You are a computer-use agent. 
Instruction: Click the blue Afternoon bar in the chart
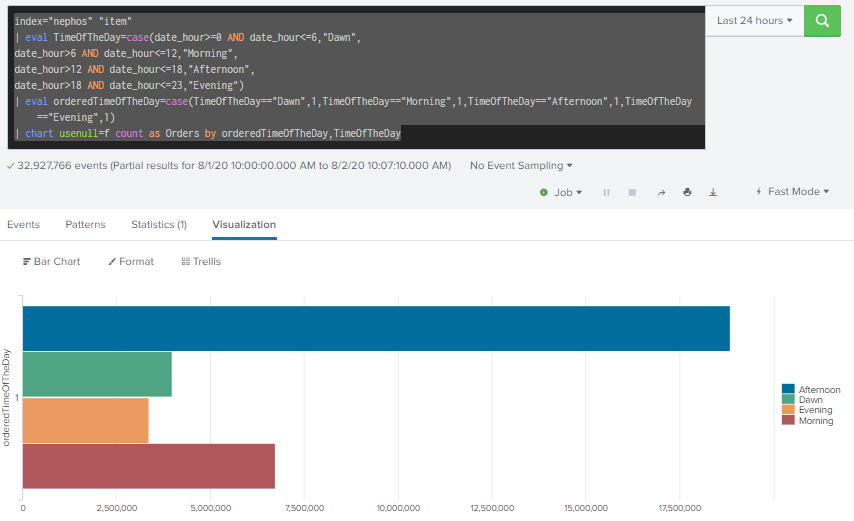375,329
